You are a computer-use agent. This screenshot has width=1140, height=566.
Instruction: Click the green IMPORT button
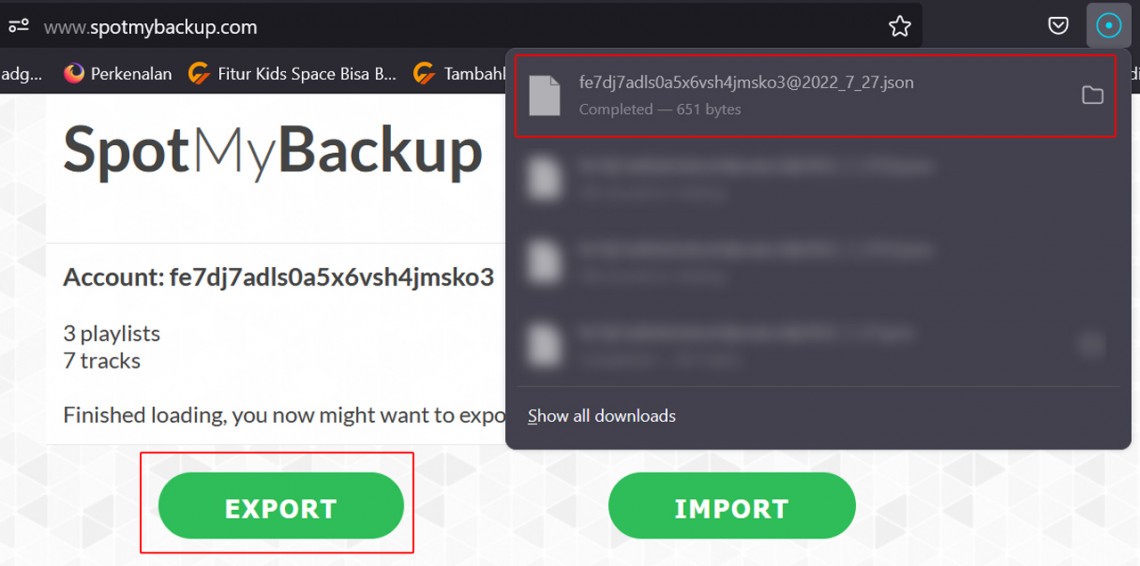tap(731, 506)
